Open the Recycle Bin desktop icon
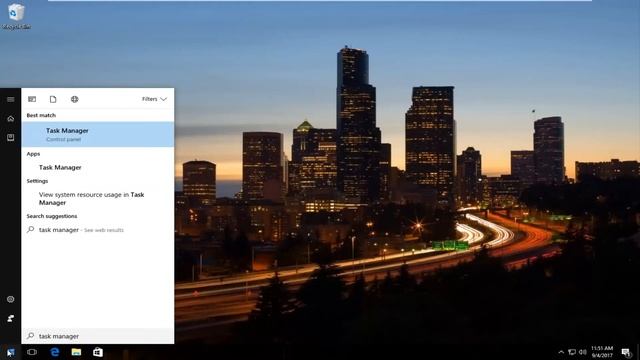Screen dimensions: 640x360 [x=16, y=16]
